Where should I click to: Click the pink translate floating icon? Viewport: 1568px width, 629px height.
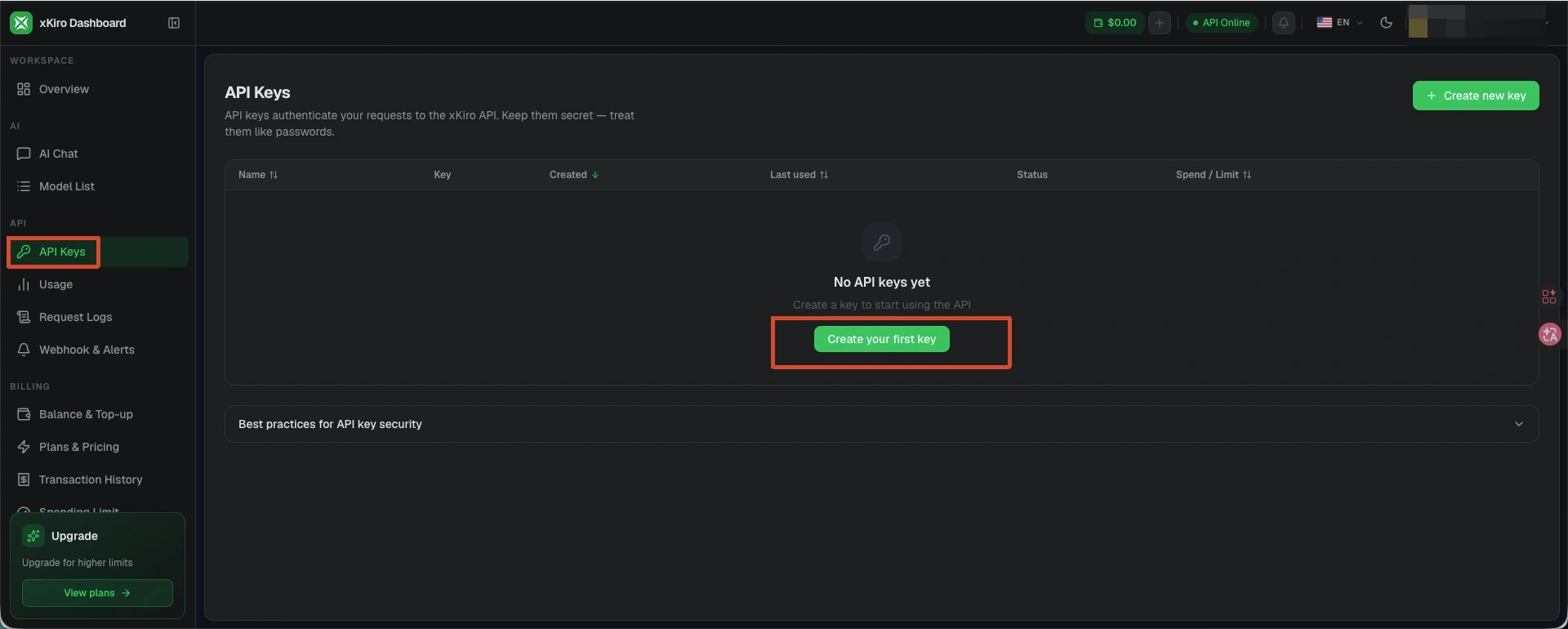1549,334
